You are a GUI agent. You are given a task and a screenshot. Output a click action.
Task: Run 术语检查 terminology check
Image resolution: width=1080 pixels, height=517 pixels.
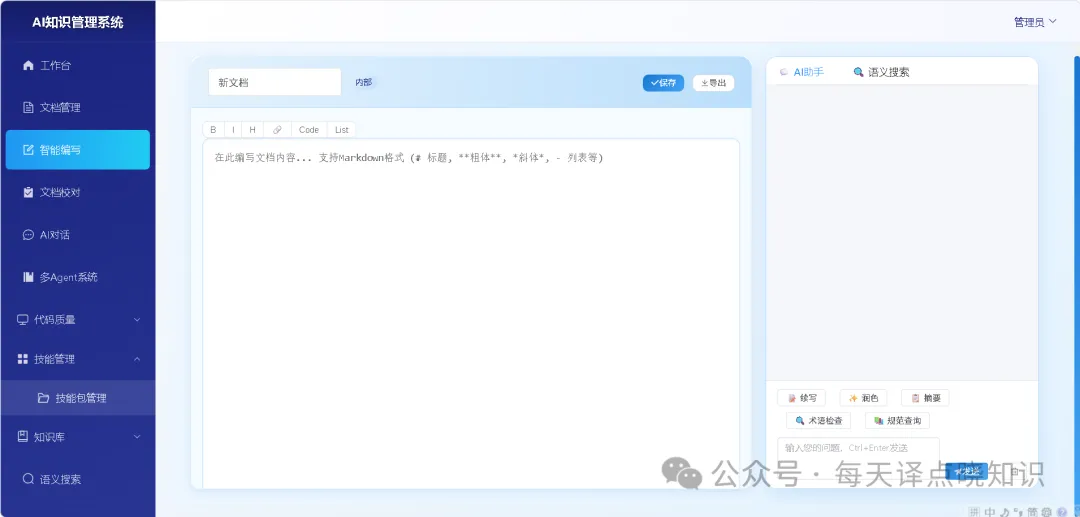point(818,421)
